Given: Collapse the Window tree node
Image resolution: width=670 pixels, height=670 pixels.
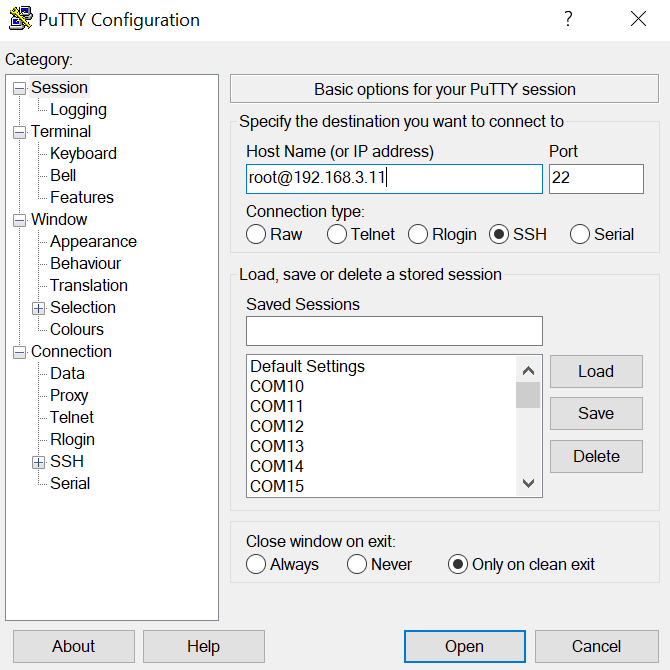Looking at the screenshot, I should tap(19, 220).
